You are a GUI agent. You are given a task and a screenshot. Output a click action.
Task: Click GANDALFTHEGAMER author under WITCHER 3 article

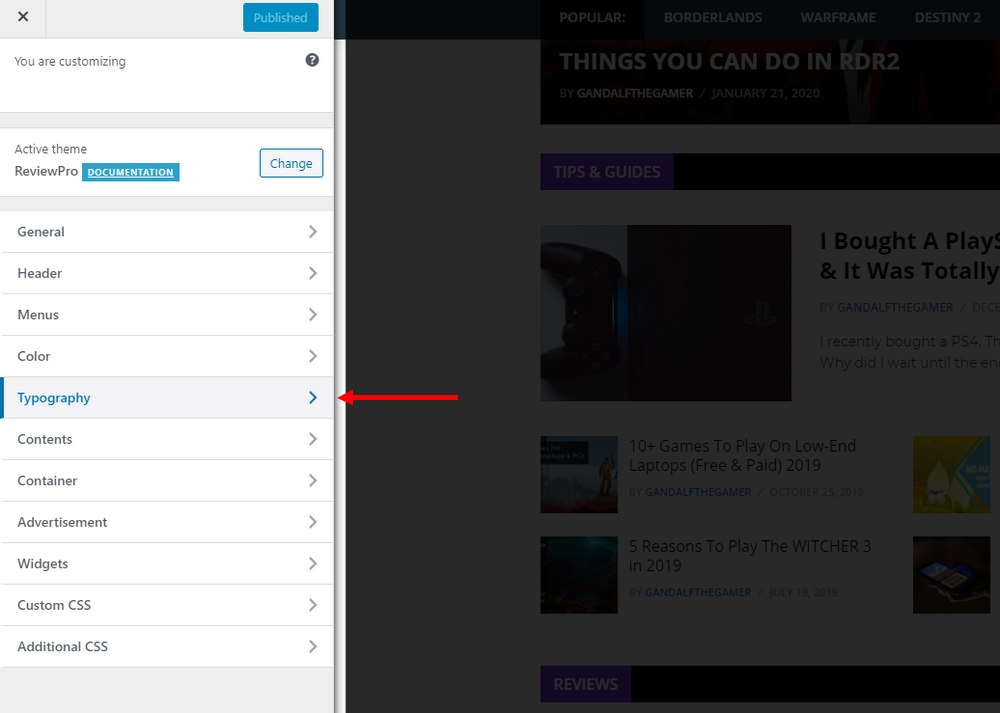click(x=698, y=592)
